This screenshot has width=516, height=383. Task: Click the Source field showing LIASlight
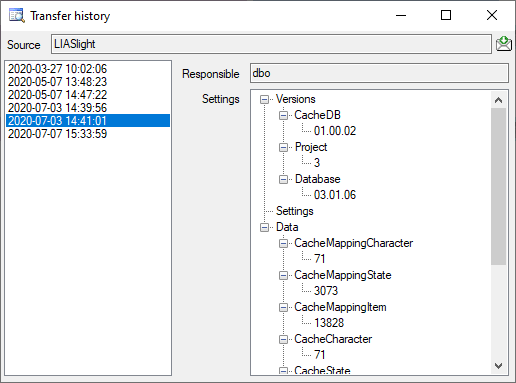(271, 44)
